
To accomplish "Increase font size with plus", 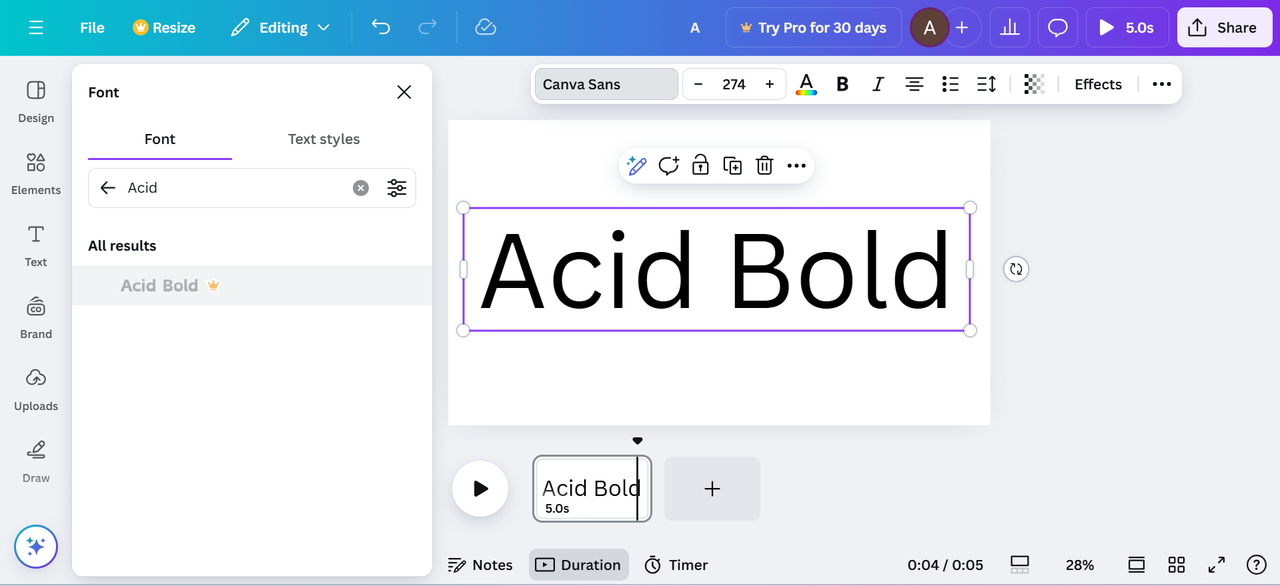I will pyautogui.click(x=769, y=84).
